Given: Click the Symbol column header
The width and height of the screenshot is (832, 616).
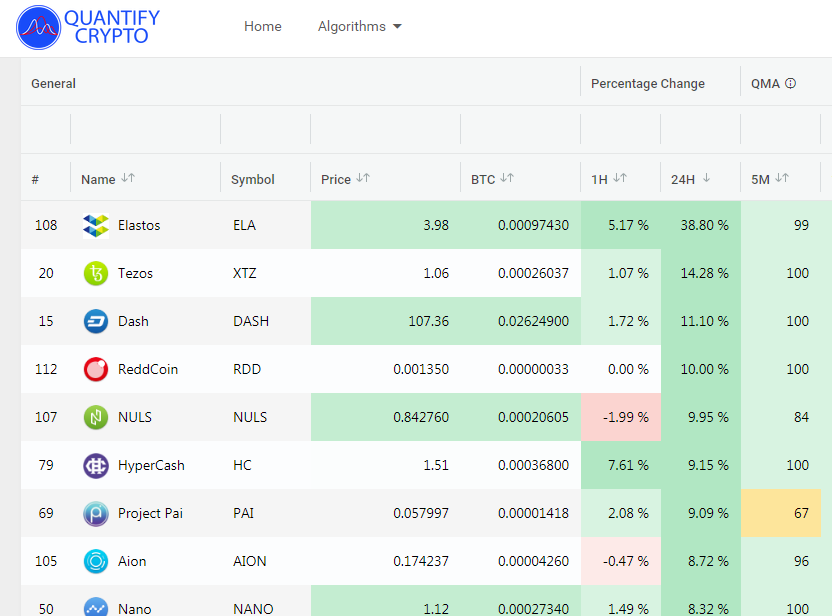Looking at the screenshot, I should 253,179.
